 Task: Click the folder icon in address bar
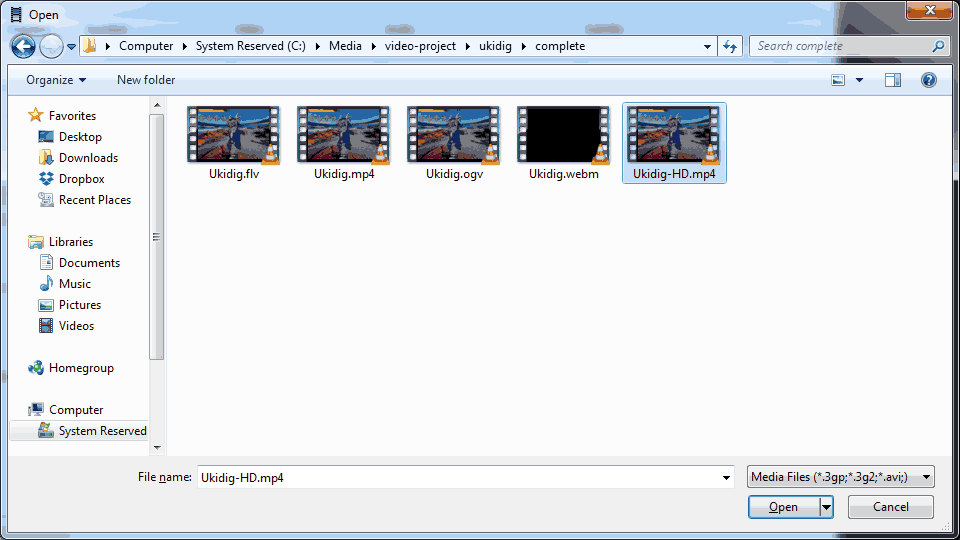[x=90, y=46]
